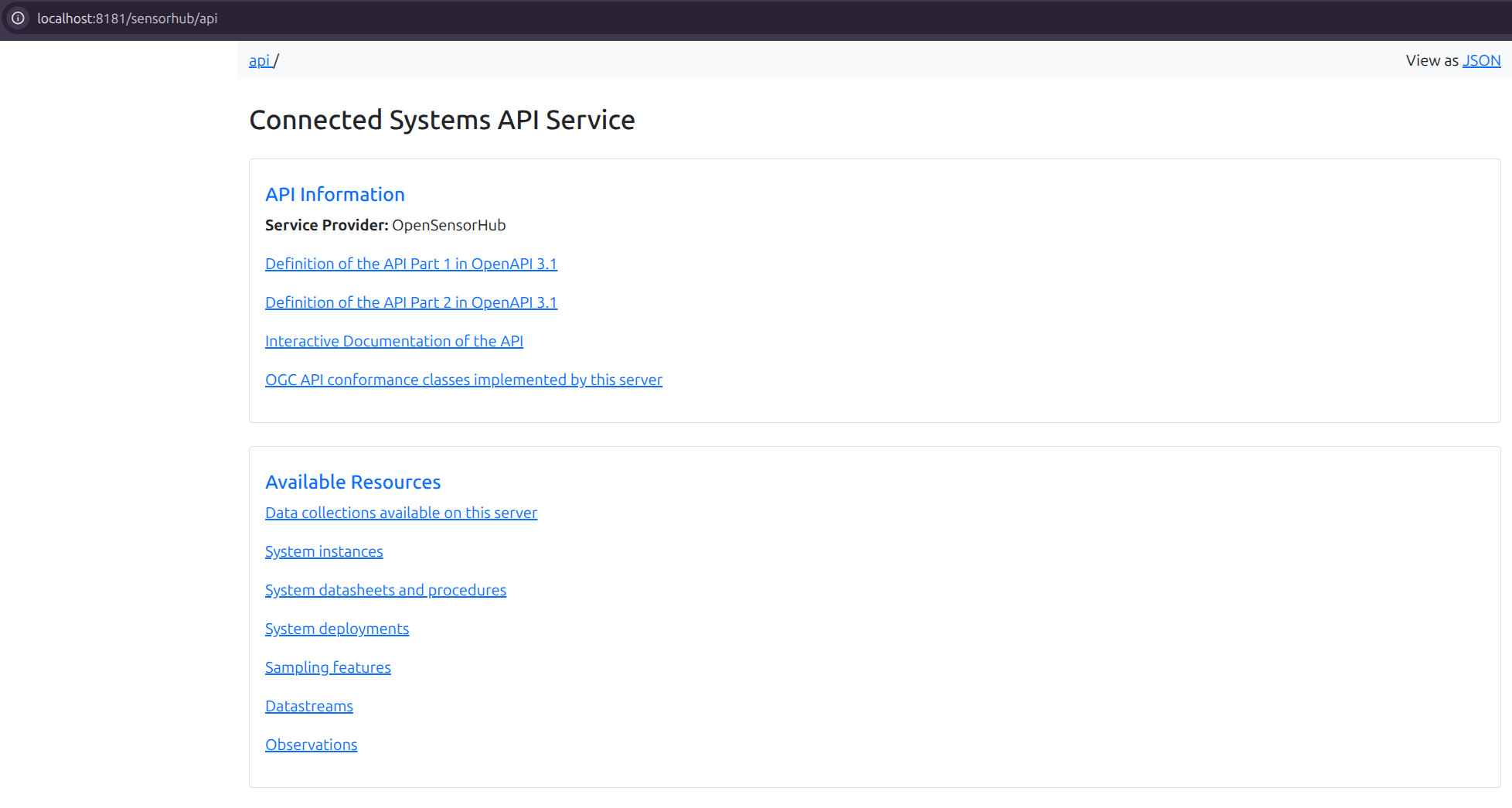The image size is (1512, 808).
Task: Open the Observations resource
Action: tap(311, 745)
